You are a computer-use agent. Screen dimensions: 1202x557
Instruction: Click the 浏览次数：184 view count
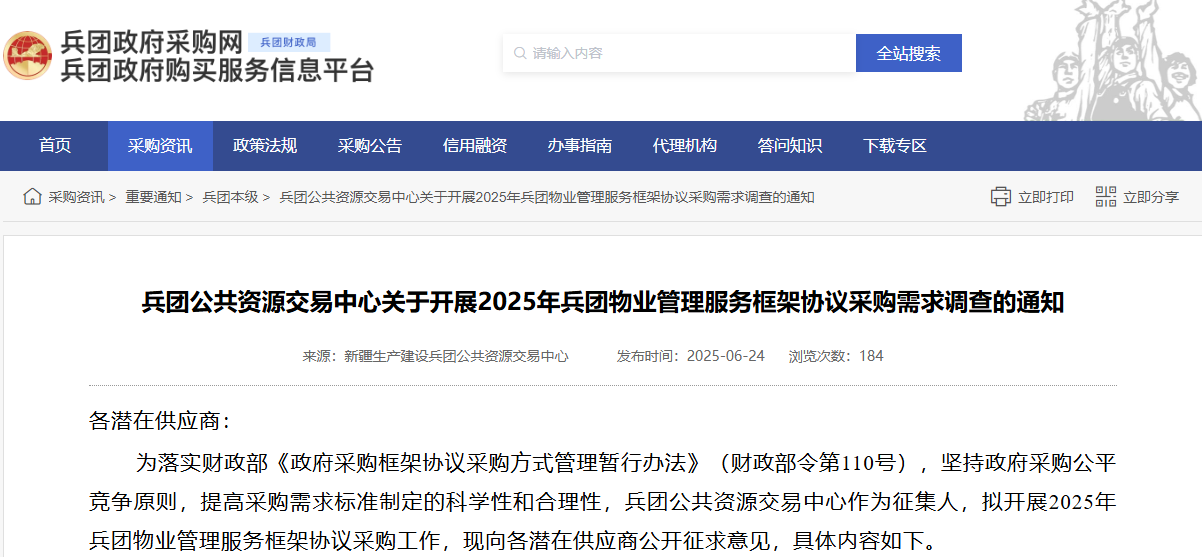836,356
